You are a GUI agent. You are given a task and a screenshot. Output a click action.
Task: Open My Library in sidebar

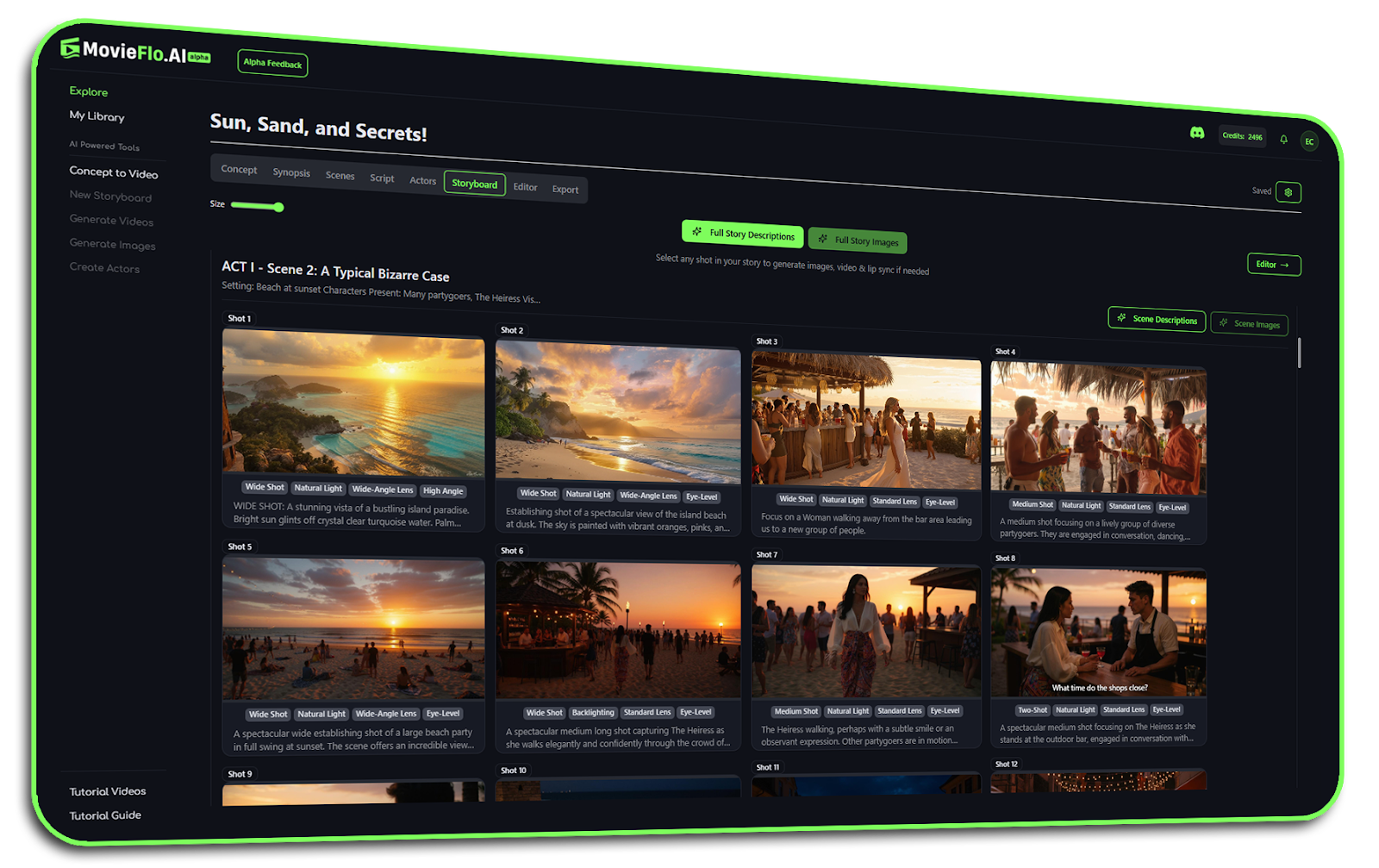click(97, 116)
